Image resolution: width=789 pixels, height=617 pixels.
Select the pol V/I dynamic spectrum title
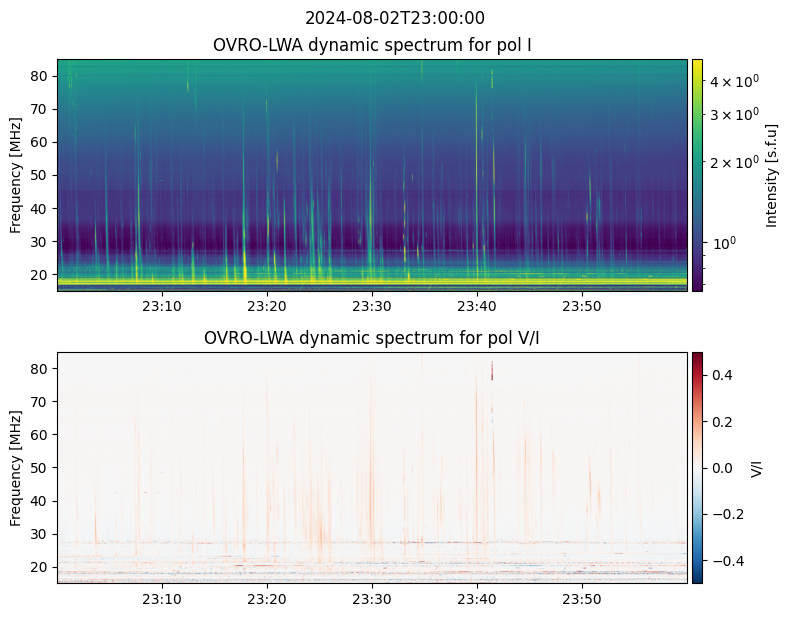tap(372, 338)
